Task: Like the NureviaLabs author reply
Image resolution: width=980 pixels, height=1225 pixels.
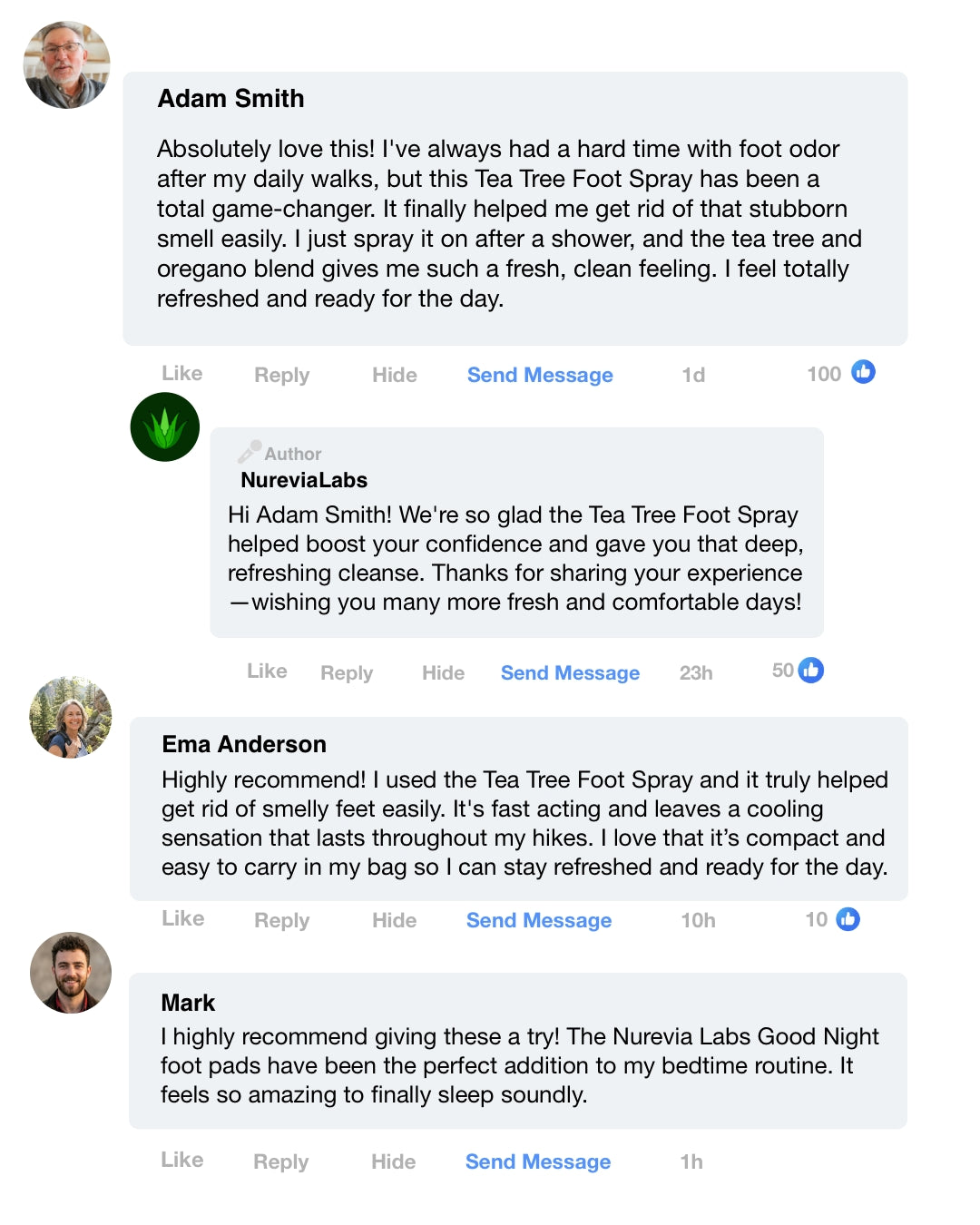Action: pos(267,671)
